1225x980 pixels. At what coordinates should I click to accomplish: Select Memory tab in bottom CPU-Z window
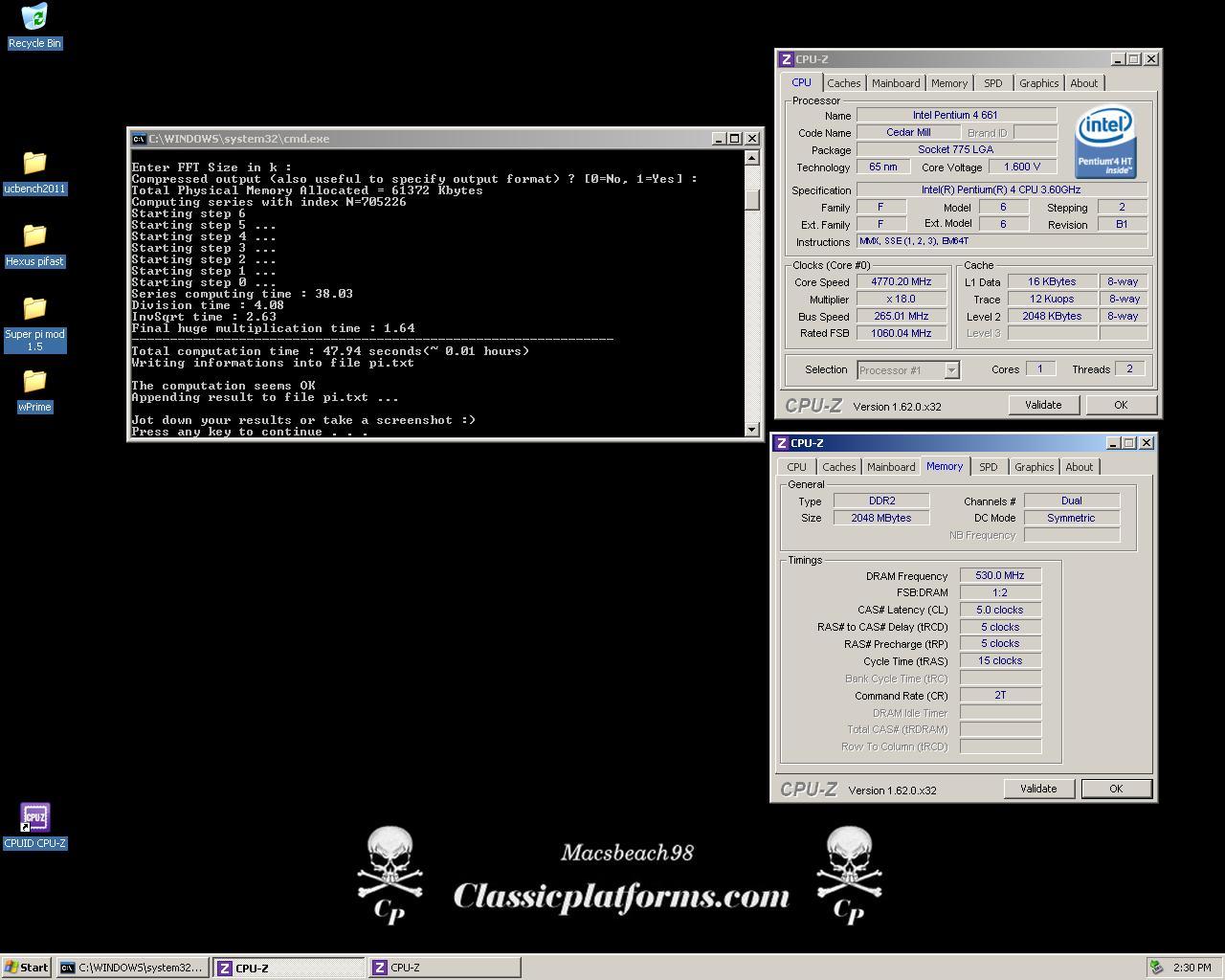(x=945, y=466)
